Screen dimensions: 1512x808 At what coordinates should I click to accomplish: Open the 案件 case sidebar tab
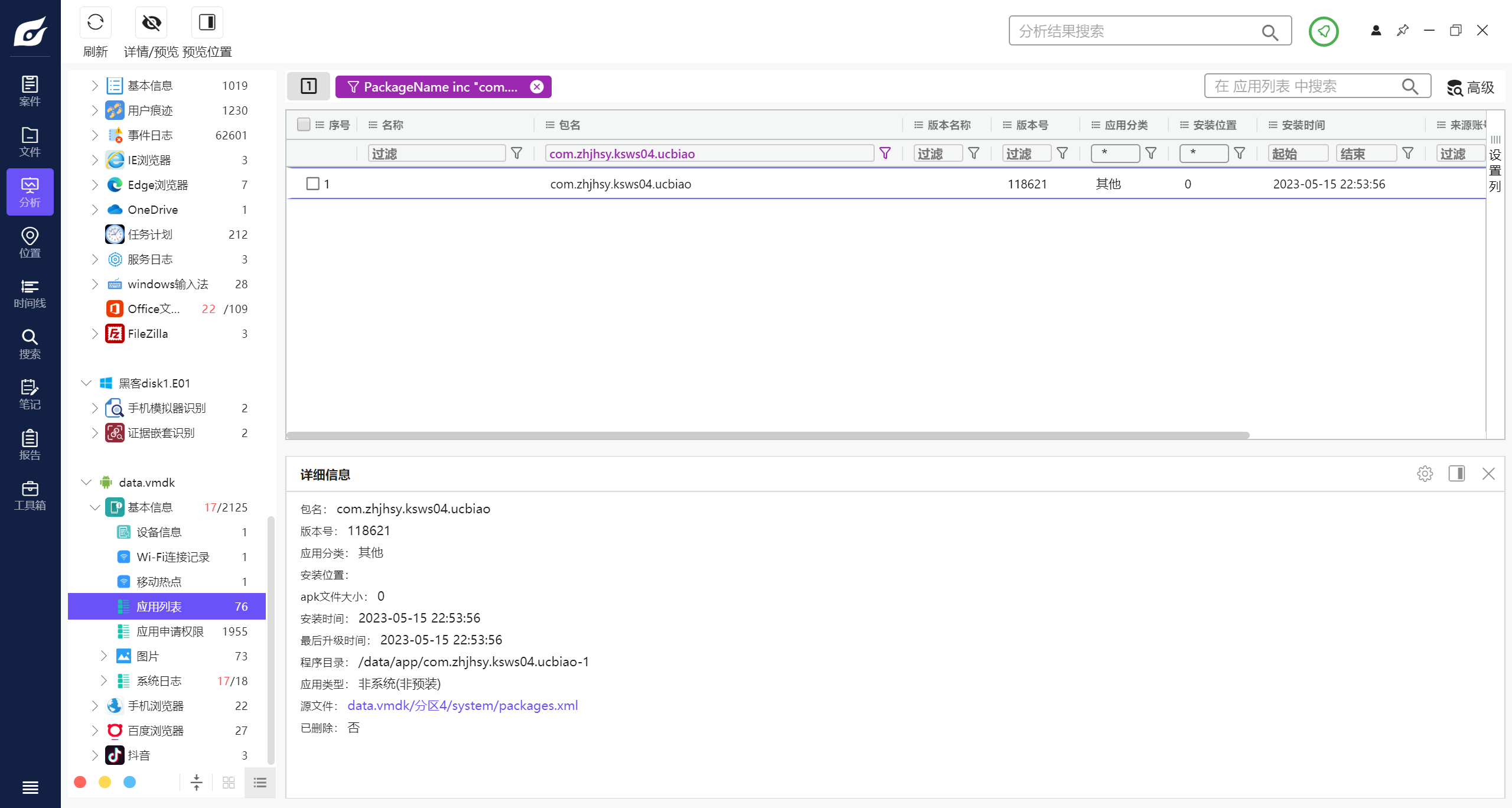pyautogui.click(x=30, y=92)
